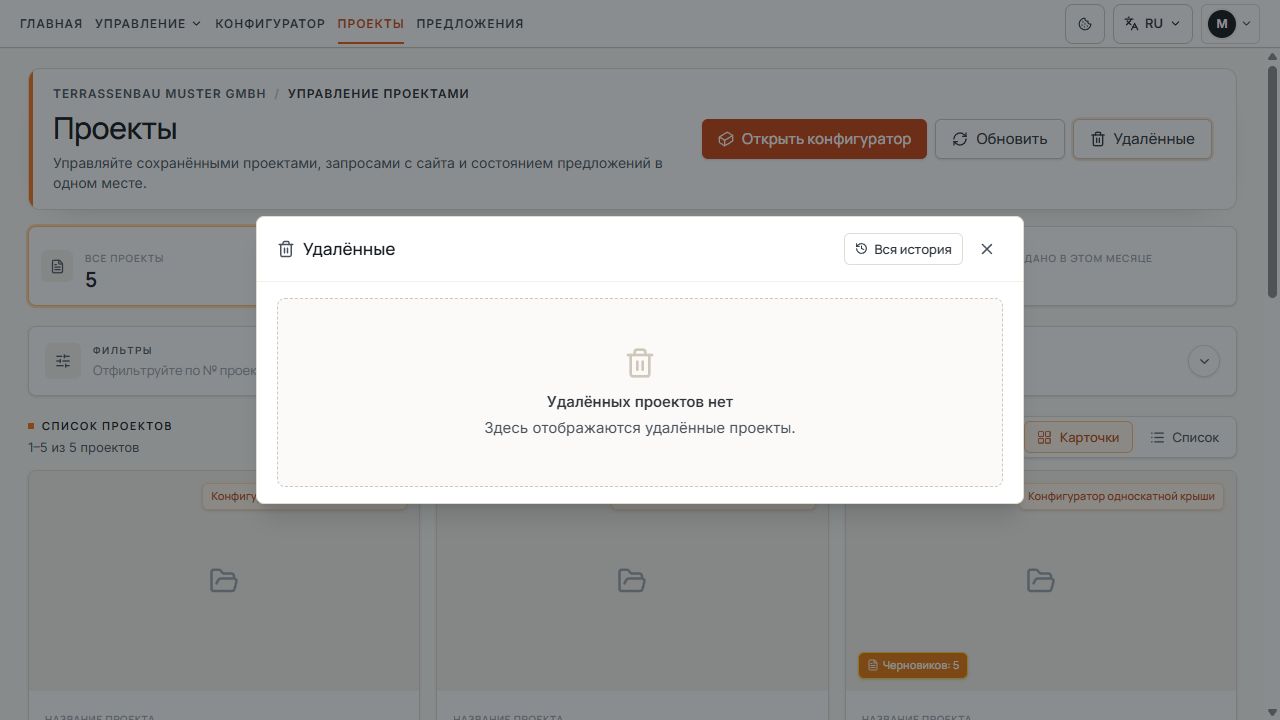Click the Вся история button
Viewport: 1280px width, 720px height.
click(903, 249)
